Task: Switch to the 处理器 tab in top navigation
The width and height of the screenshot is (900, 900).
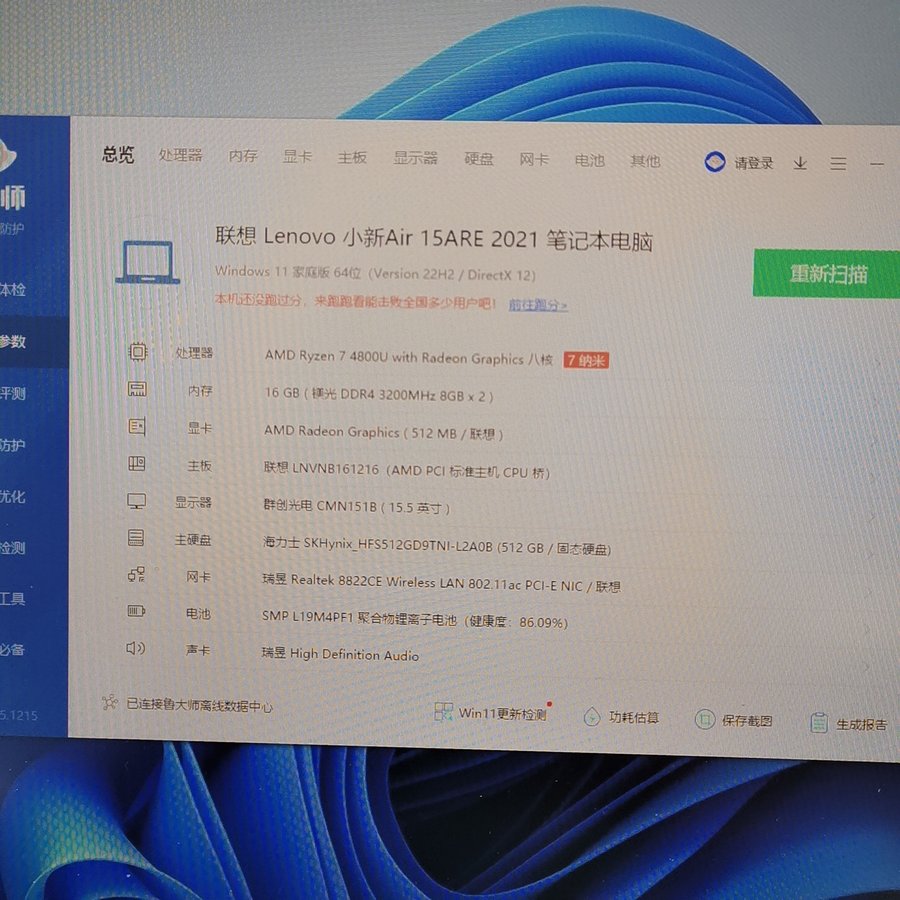Action: pyautogui.click(x=180, y=155)
